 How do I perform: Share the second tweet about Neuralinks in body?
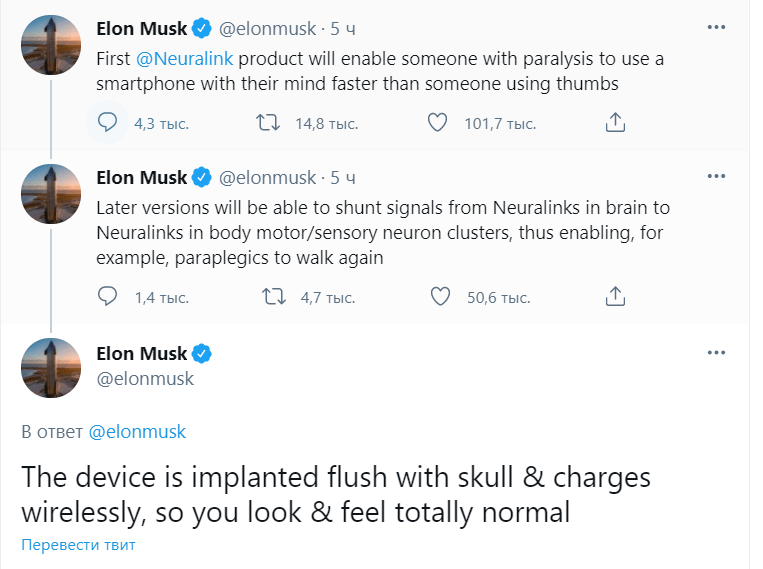[x=616, y=297]
